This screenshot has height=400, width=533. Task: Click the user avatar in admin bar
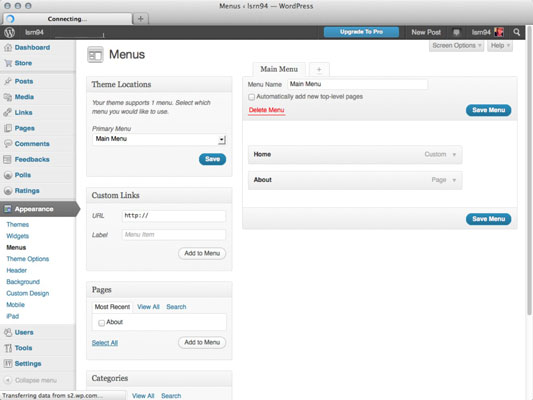(499, 32)
